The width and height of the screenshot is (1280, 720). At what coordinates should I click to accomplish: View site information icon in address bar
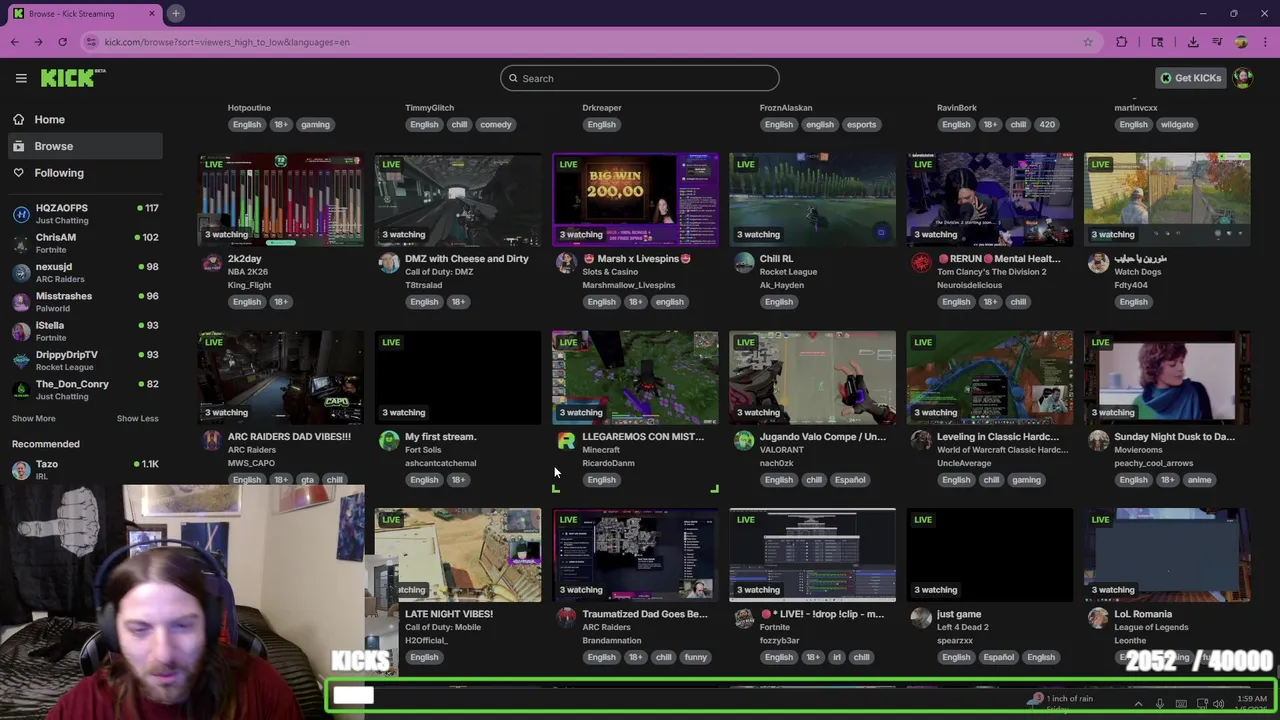pos(92,42)
